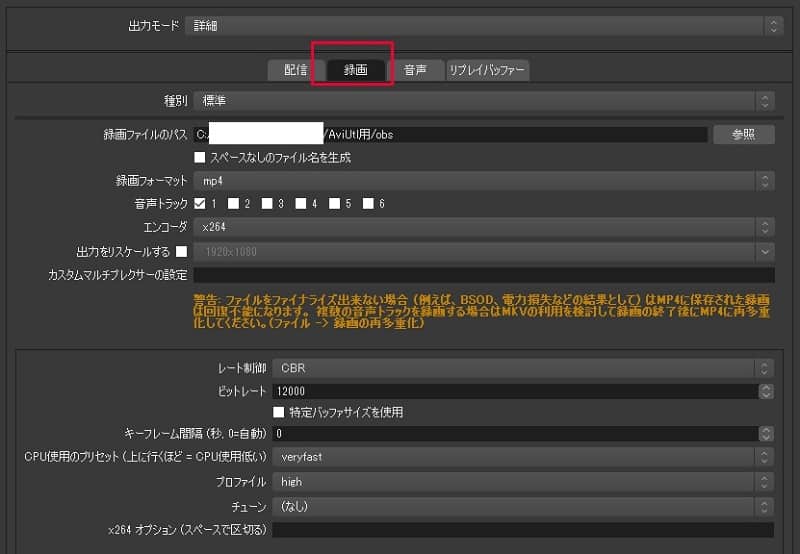Open the 1920x1080 rescale resolution dropdown
The width and height of the screenshot is (800, 554).
484,251
